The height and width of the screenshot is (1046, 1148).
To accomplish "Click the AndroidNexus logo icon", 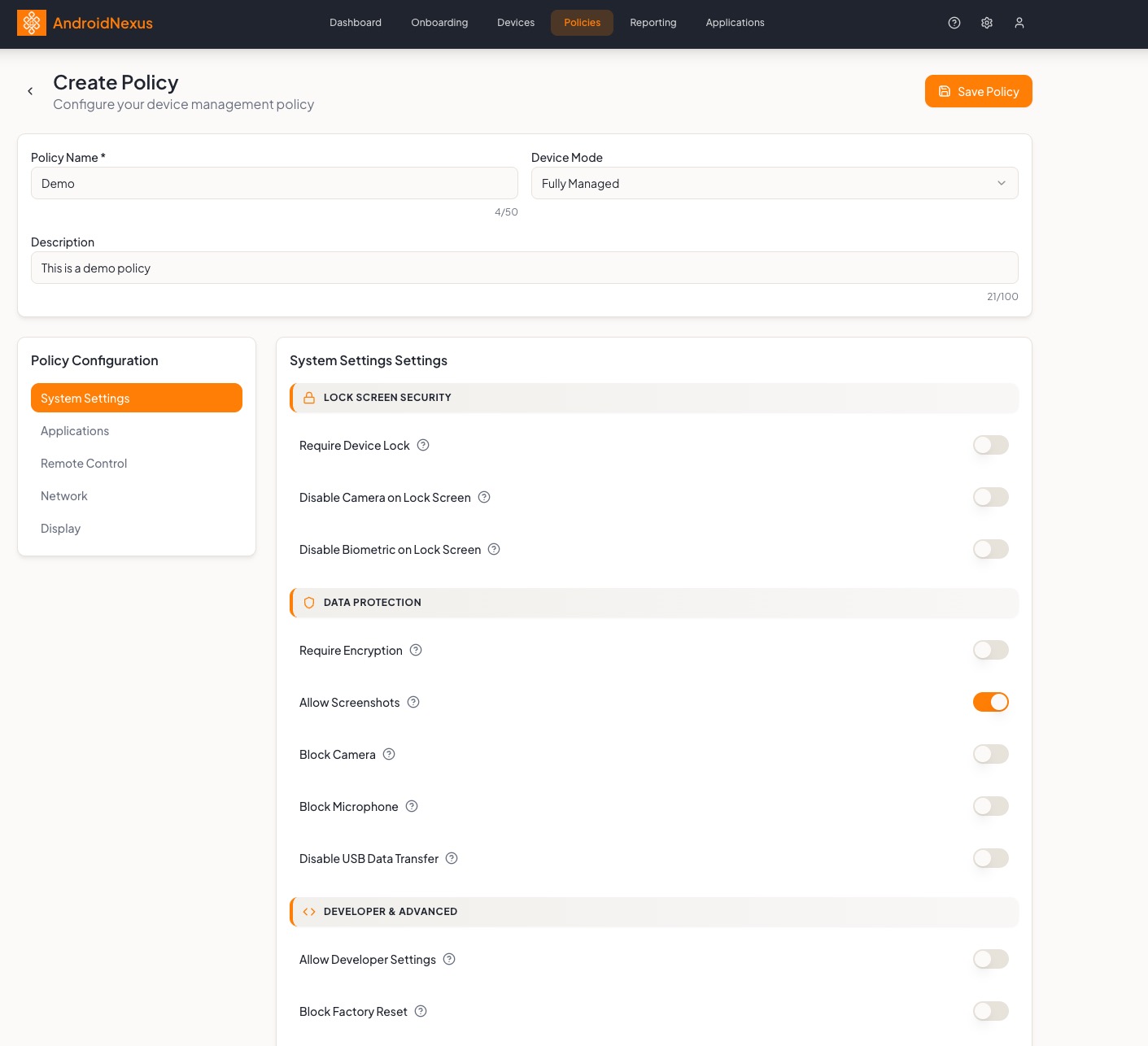I will coord(32,23).
